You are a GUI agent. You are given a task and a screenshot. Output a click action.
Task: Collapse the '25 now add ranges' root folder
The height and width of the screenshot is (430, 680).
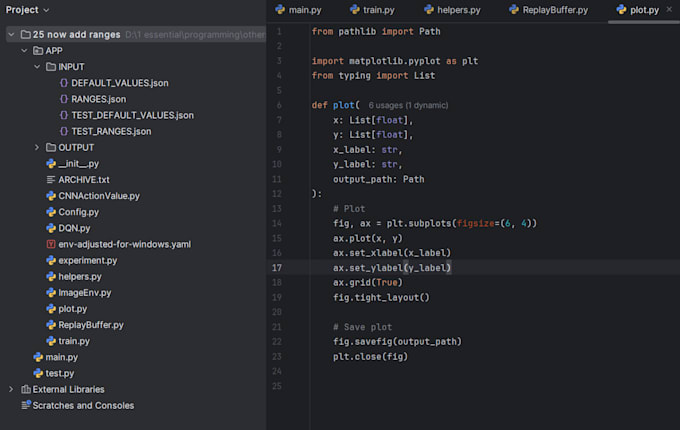[x=11, y=34]
